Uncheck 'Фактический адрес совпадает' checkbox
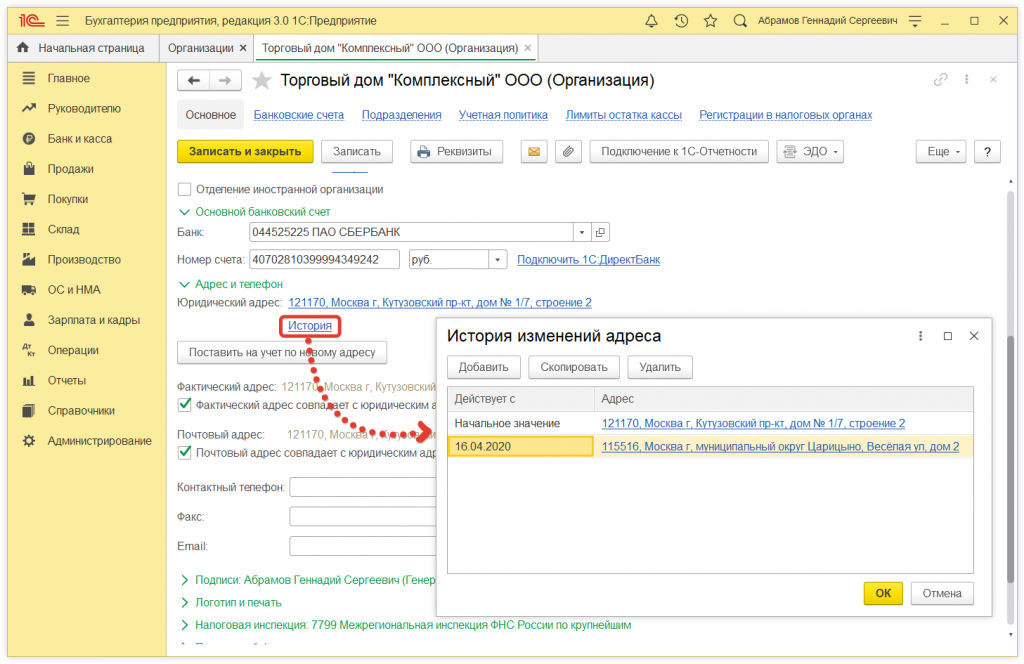The image size is (1024, 664). 184,405
